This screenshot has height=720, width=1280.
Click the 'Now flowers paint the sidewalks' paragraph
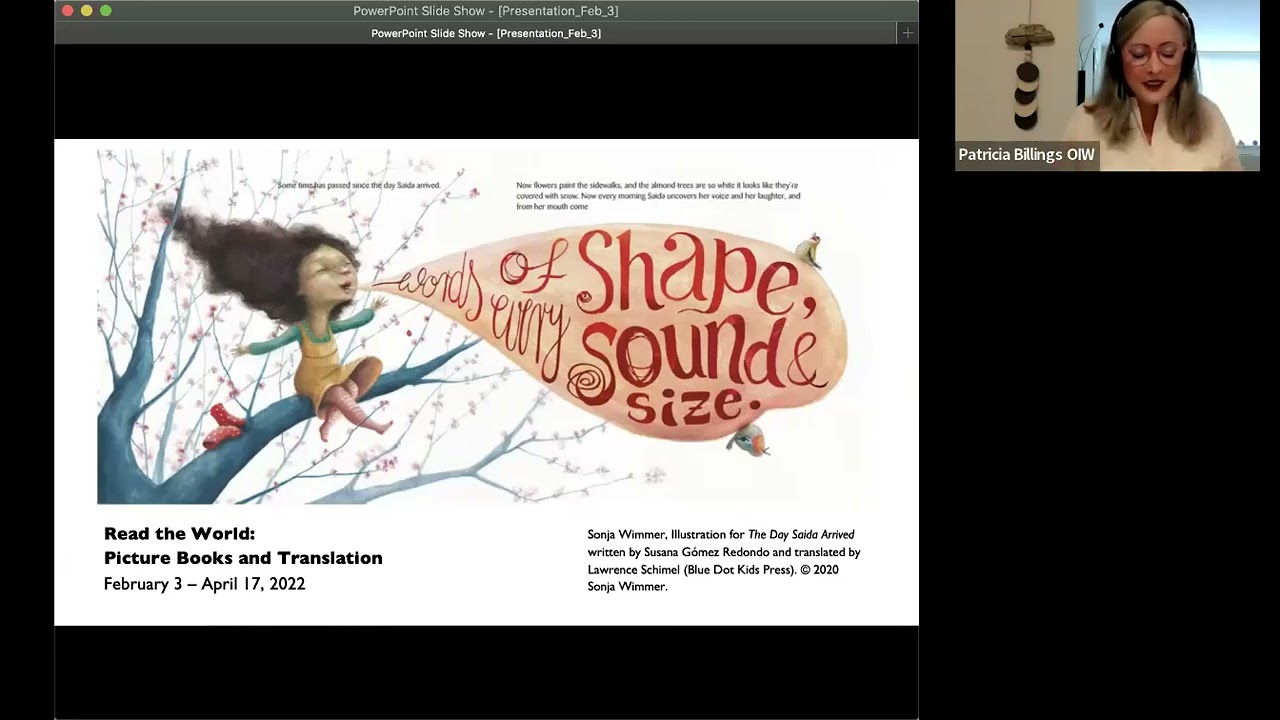coord(658,196)
